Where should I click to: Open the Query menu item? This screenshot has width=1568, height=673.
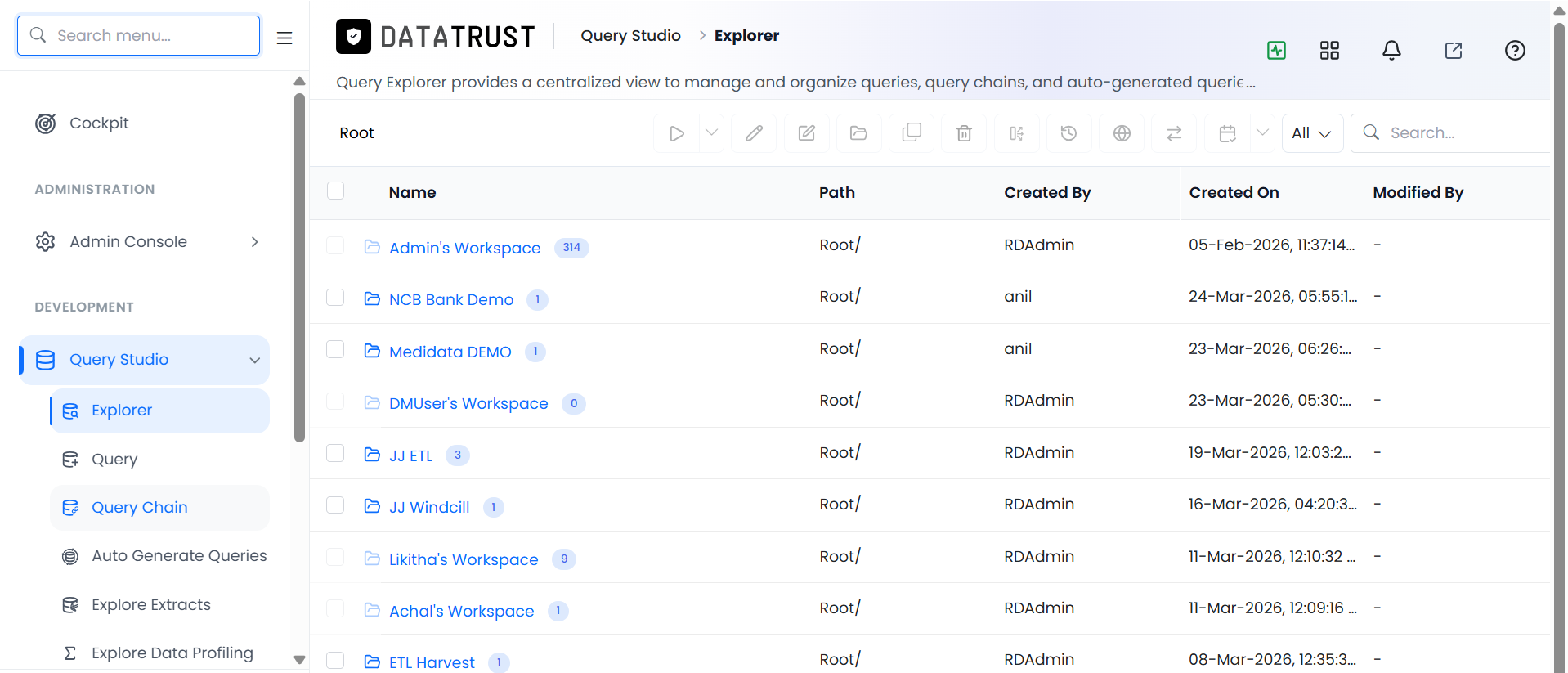pyautogui.click(x=160, y=459)
